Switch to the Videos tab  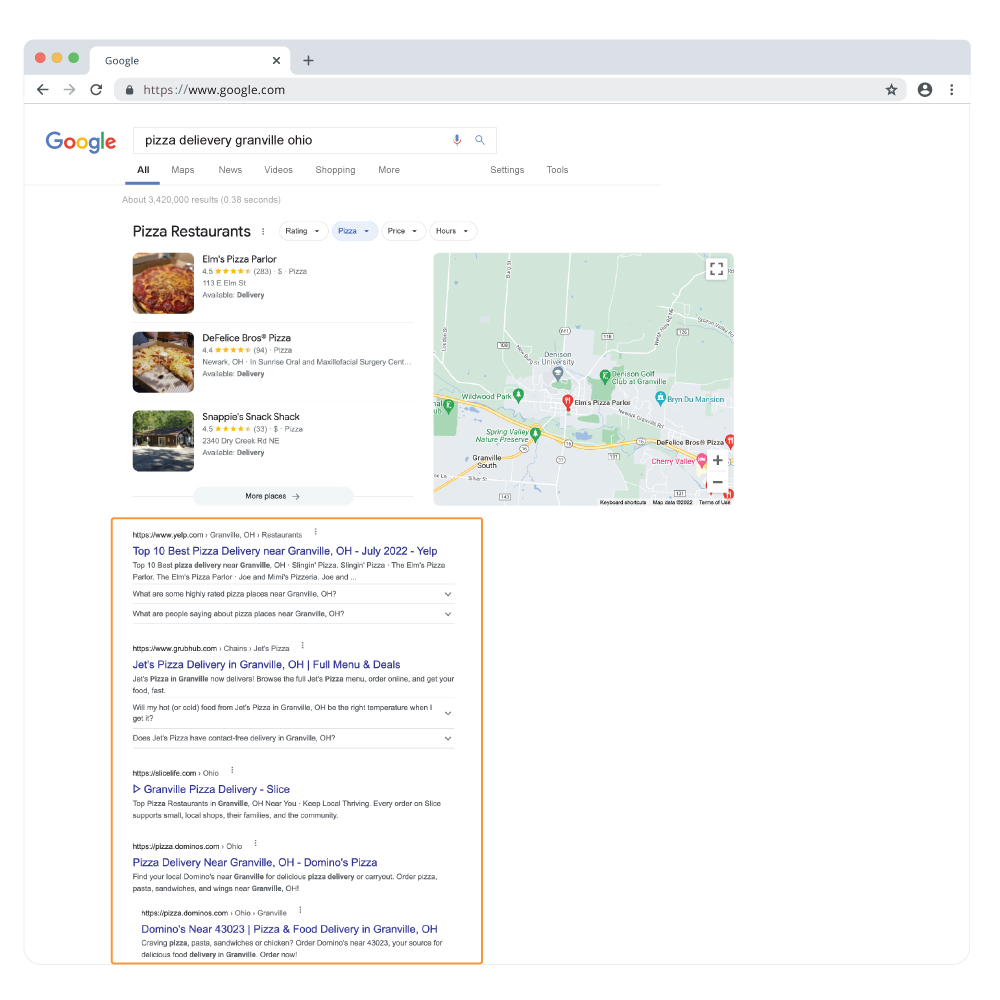(x=278, y=170)
